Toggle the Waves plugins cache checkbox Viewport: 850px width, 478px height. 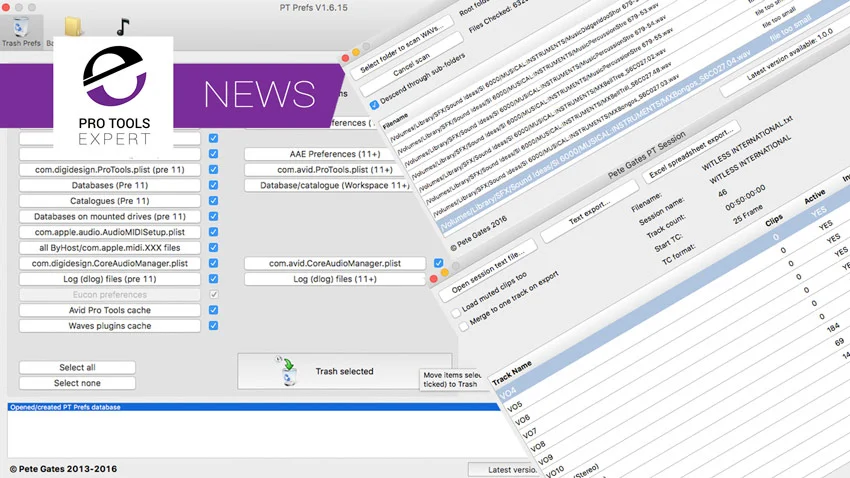coord(214,326)
